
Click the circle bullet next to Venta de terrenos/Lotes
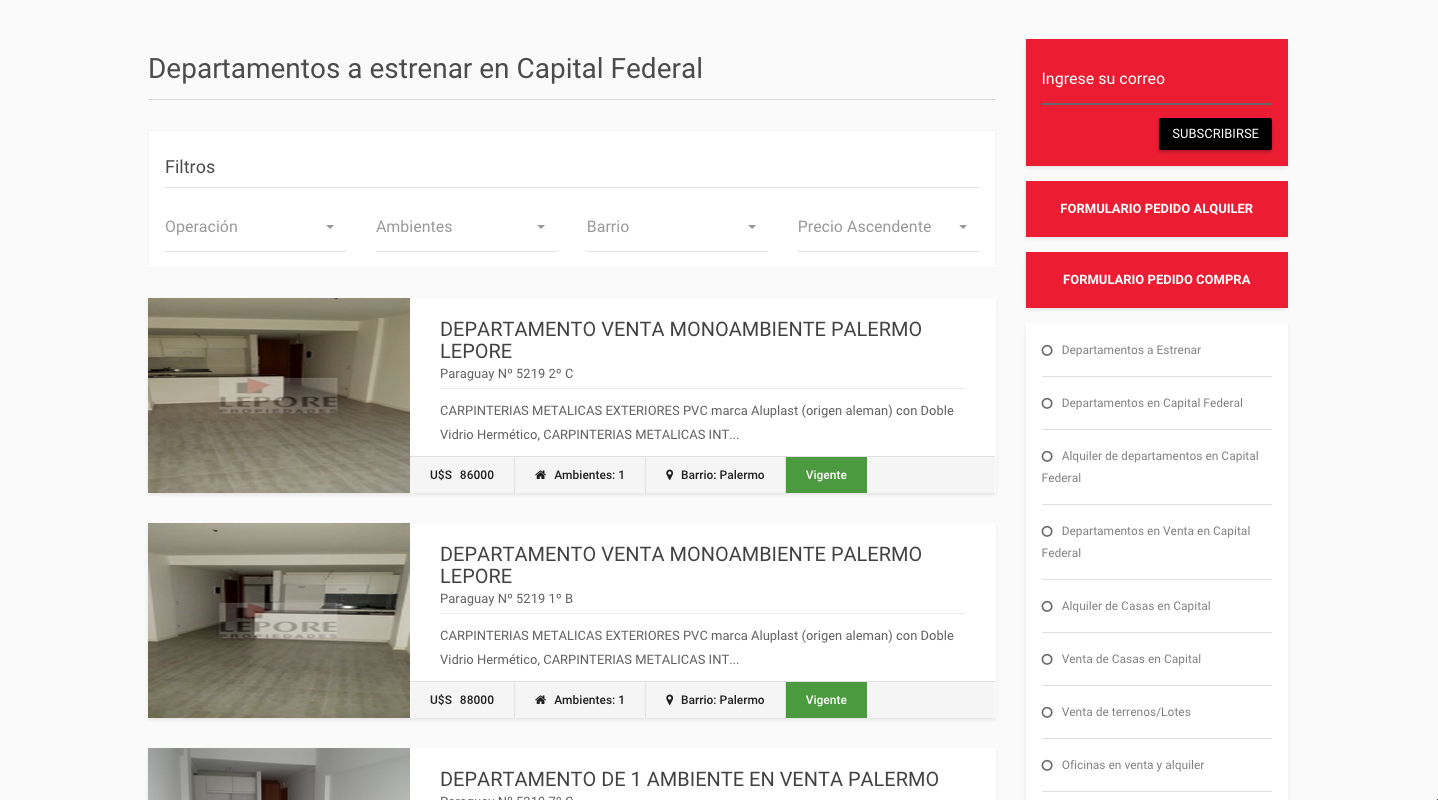click(1047, 712)
